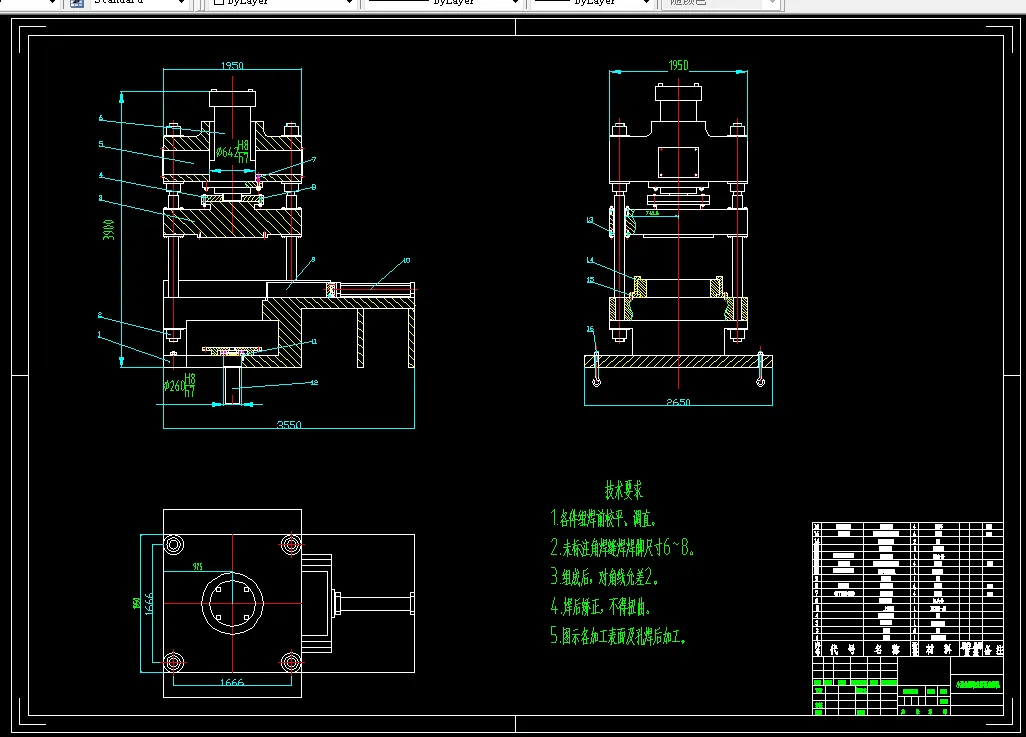Select technical note 2 about weld size 6~8

(x=622, y=547)
